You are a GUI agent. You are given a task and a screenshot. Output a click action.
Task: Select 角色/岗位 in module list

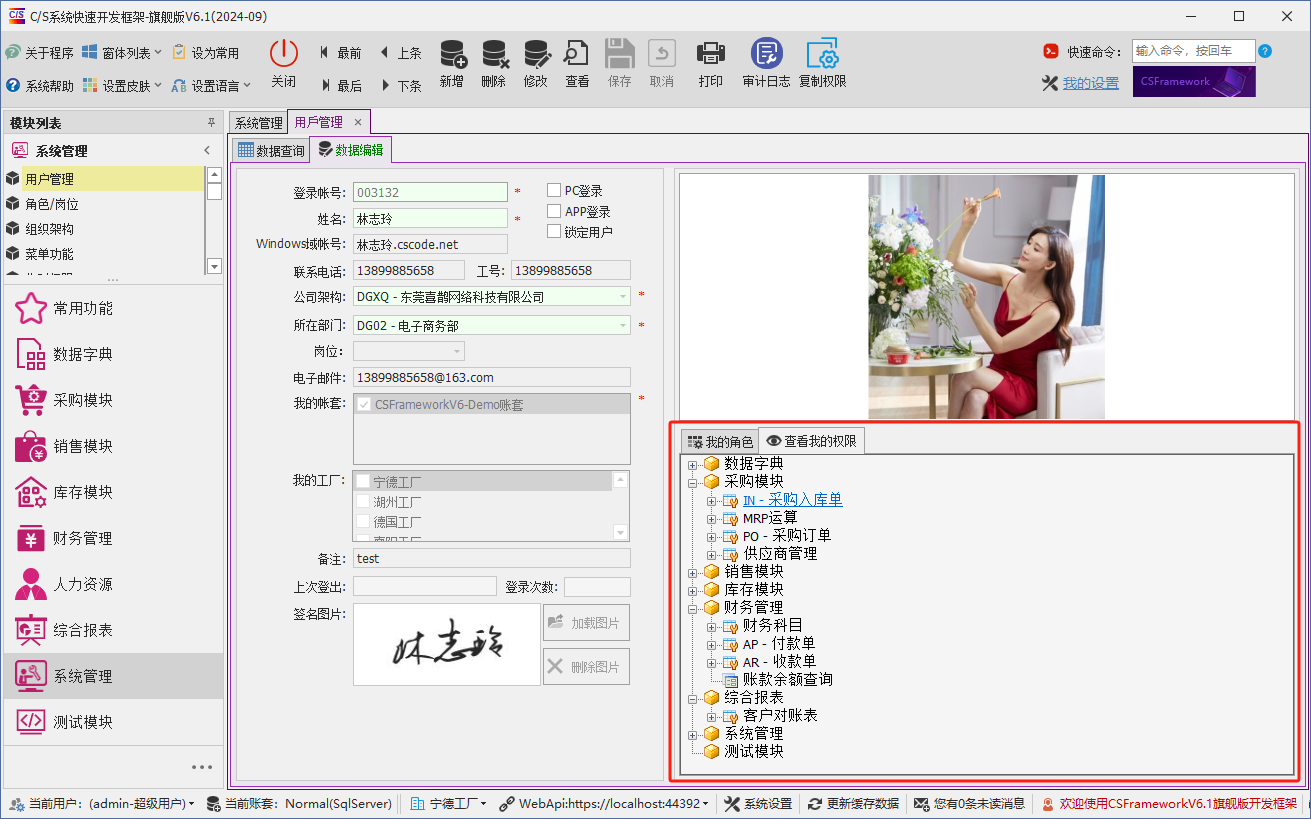pos(52,204)
